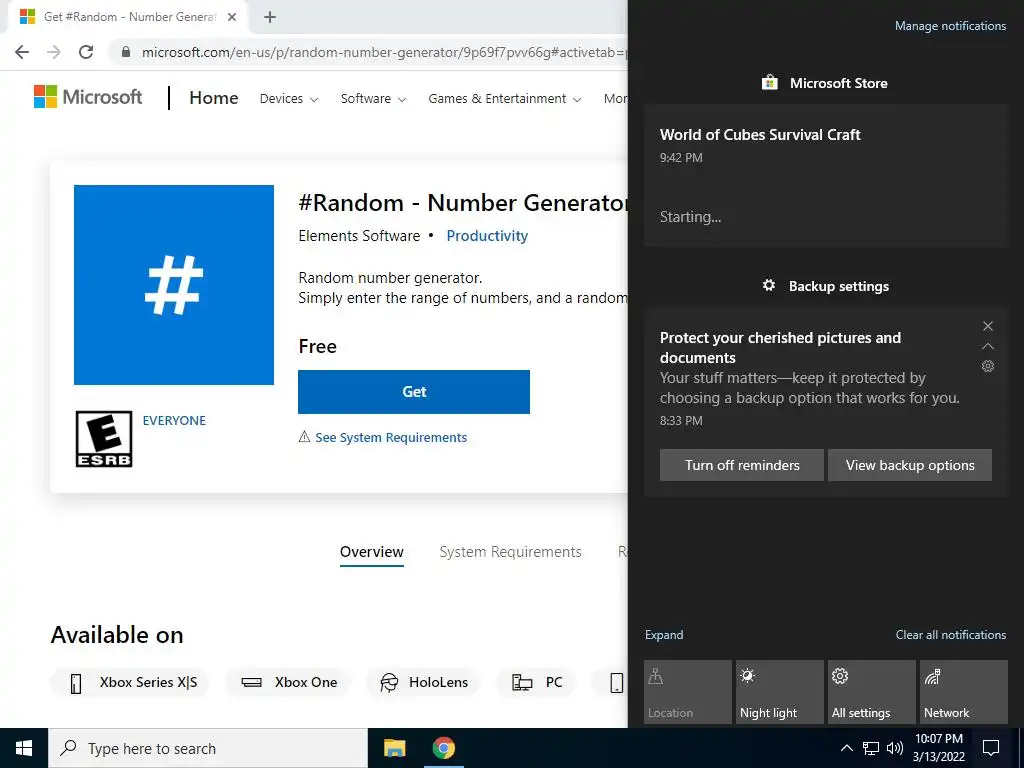1024x768 pixels.
Task: Expand the Software dropdown menu
Action: (x=373, y=99)
